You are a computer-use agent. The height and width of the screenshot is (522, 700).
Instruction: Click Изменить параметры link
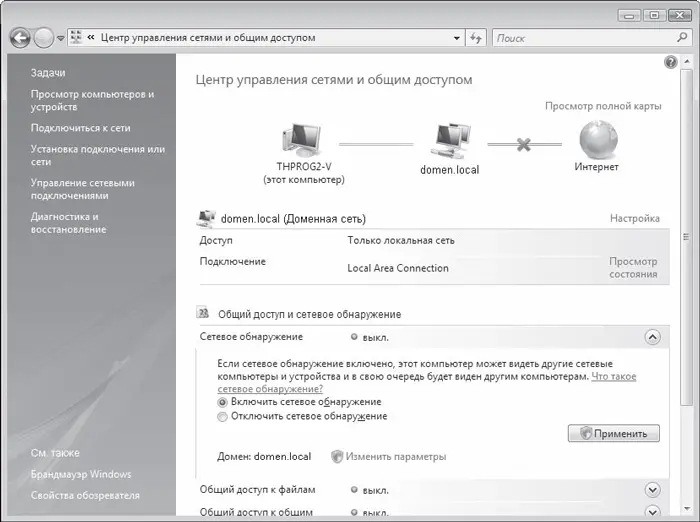click(x=396, y=457)
